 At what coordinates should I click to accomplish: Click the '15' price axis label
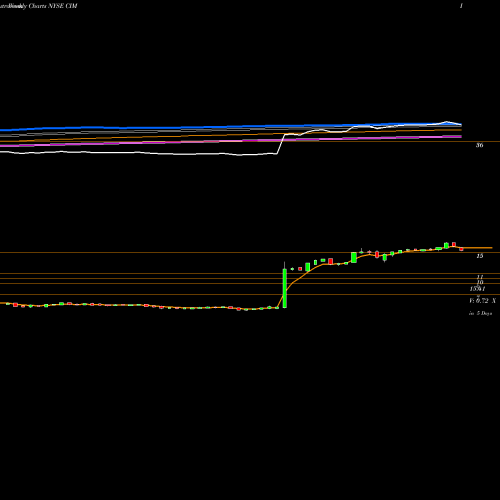point(479,256)
